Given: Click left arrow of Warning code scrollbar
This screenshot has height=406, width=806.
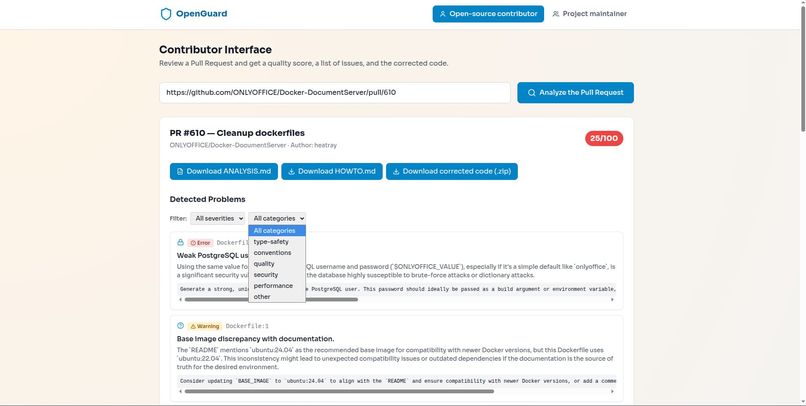Looking at the screenshot, I should pyautogui.click(x=180, y=392).
